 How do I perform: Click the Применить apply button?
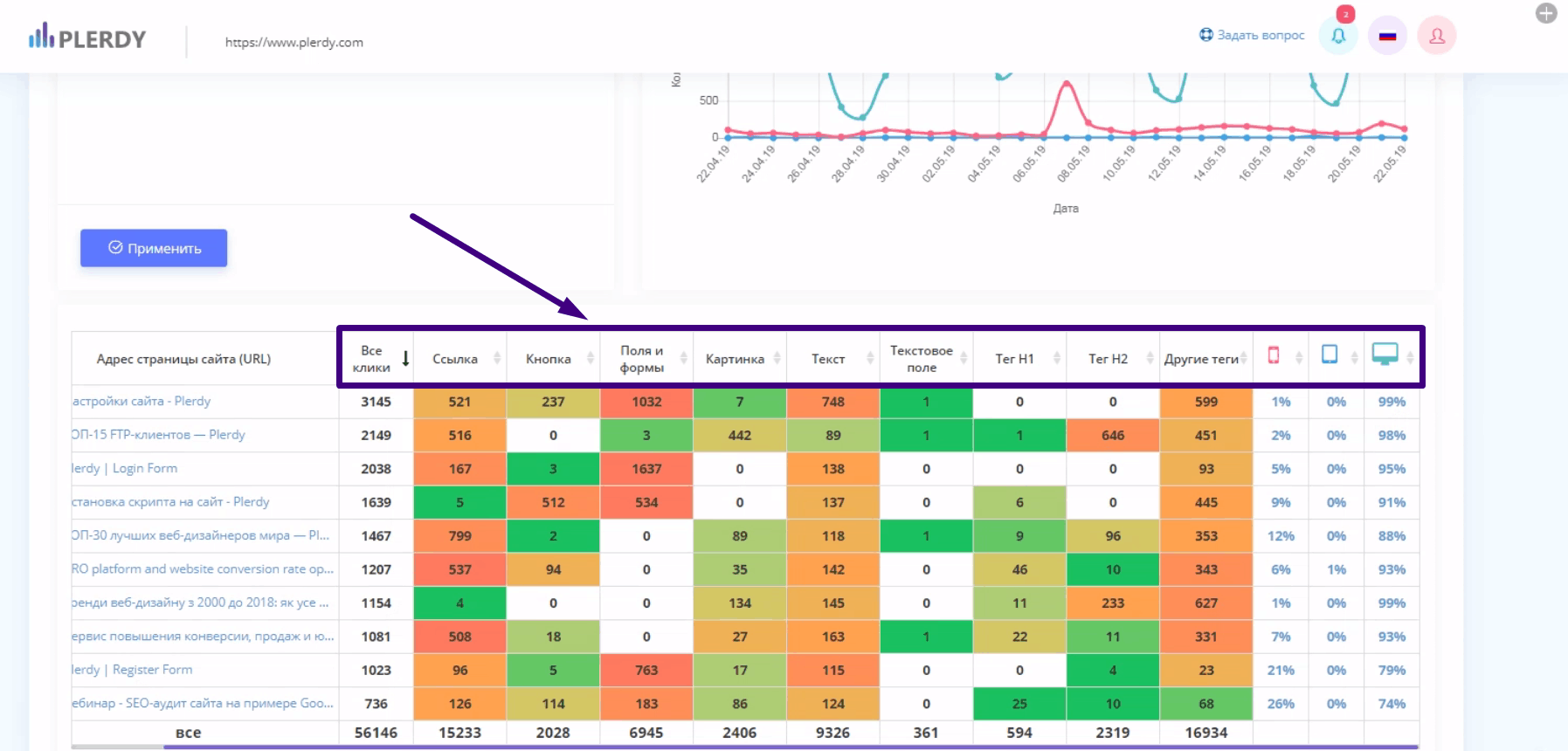pyautogui.click(x=154, y=248)
